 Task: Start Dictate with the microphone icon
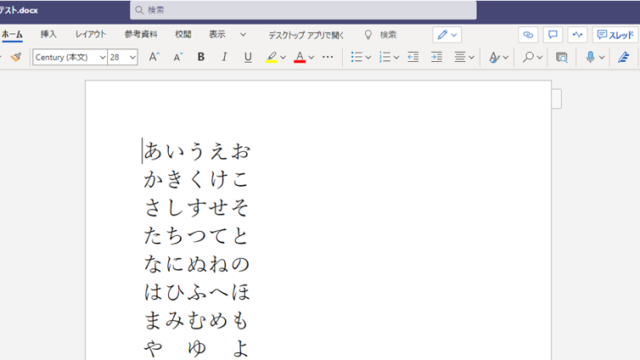click(590, 57)
